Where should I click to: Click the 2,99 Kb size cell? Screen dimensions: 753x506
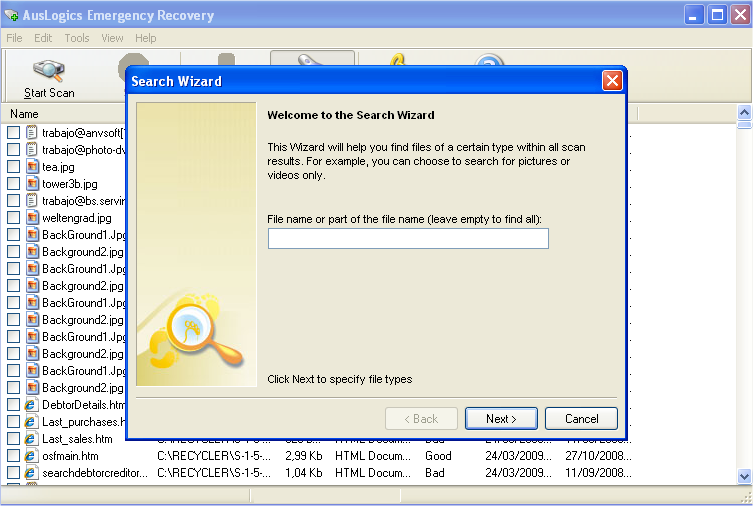[304, 456]
